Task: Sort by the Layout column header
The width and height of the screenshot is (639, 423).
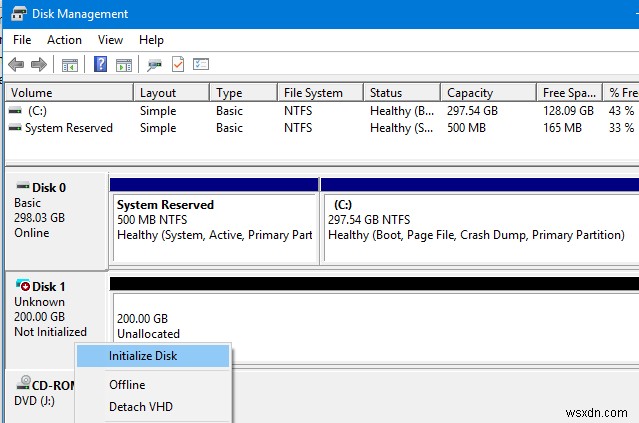Action: (172, 93)
